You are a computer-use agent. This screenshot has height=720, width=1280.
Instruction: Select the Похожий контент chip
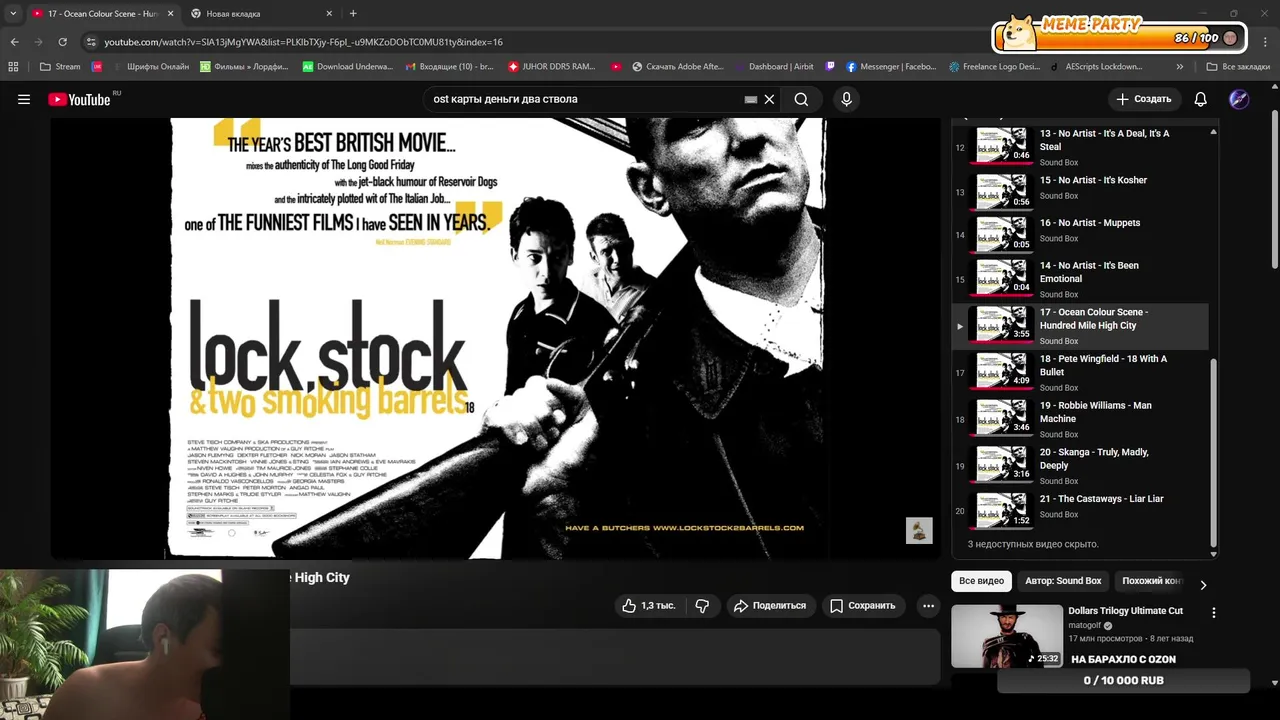pos(1150,581)
